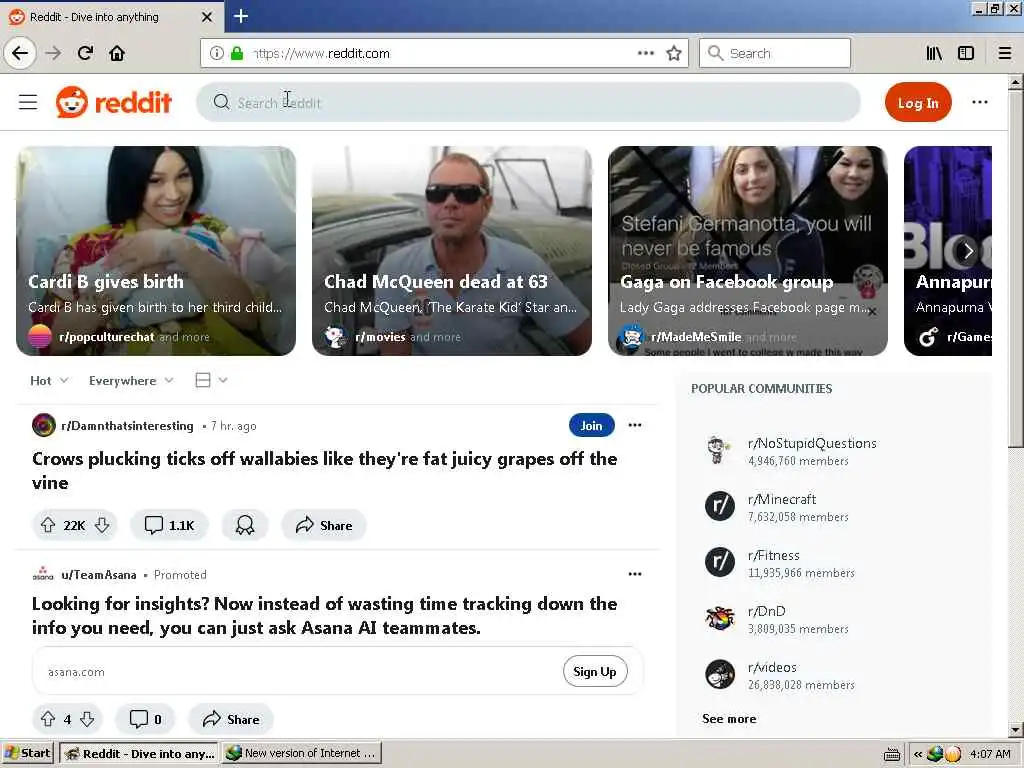The width and height of the screenshot is (1024, 768).
Task: Click the URL address bar text
Action: point(321,54)
